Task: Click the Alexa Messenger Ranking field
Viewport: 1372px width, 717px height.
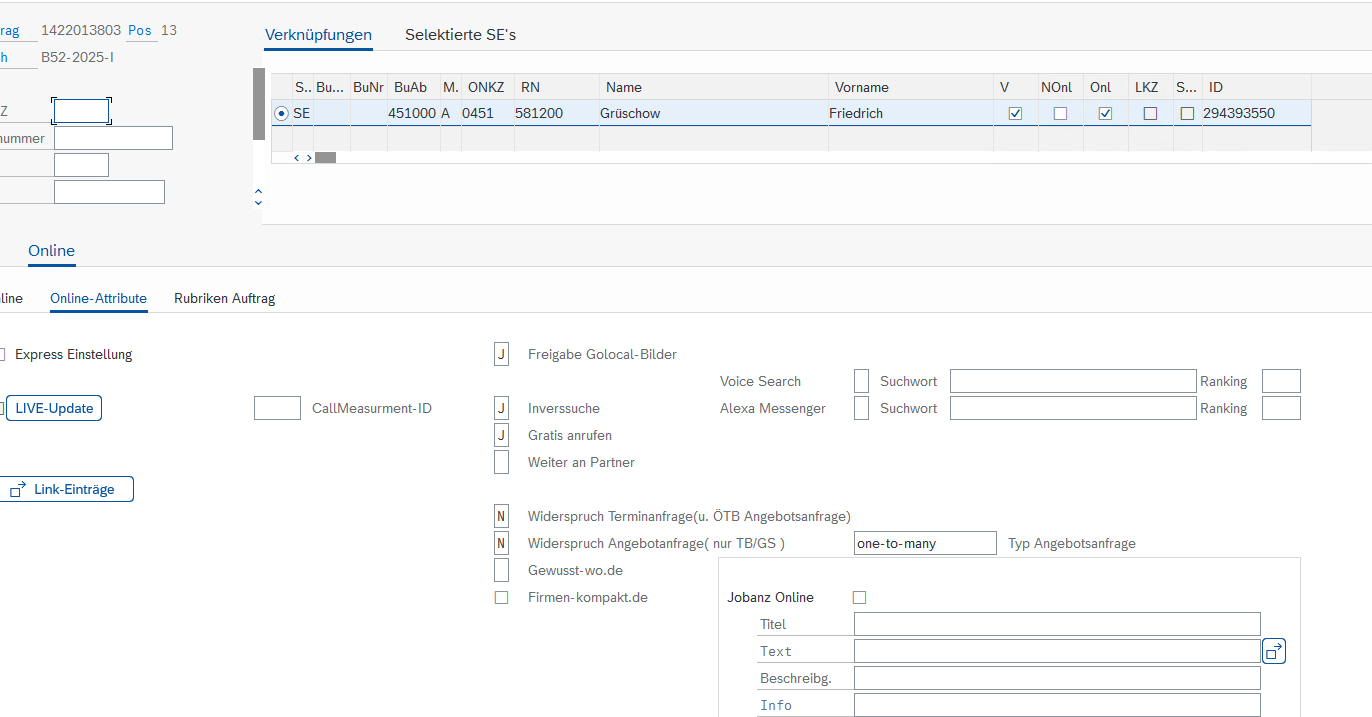Action: tap(1281, 408)
